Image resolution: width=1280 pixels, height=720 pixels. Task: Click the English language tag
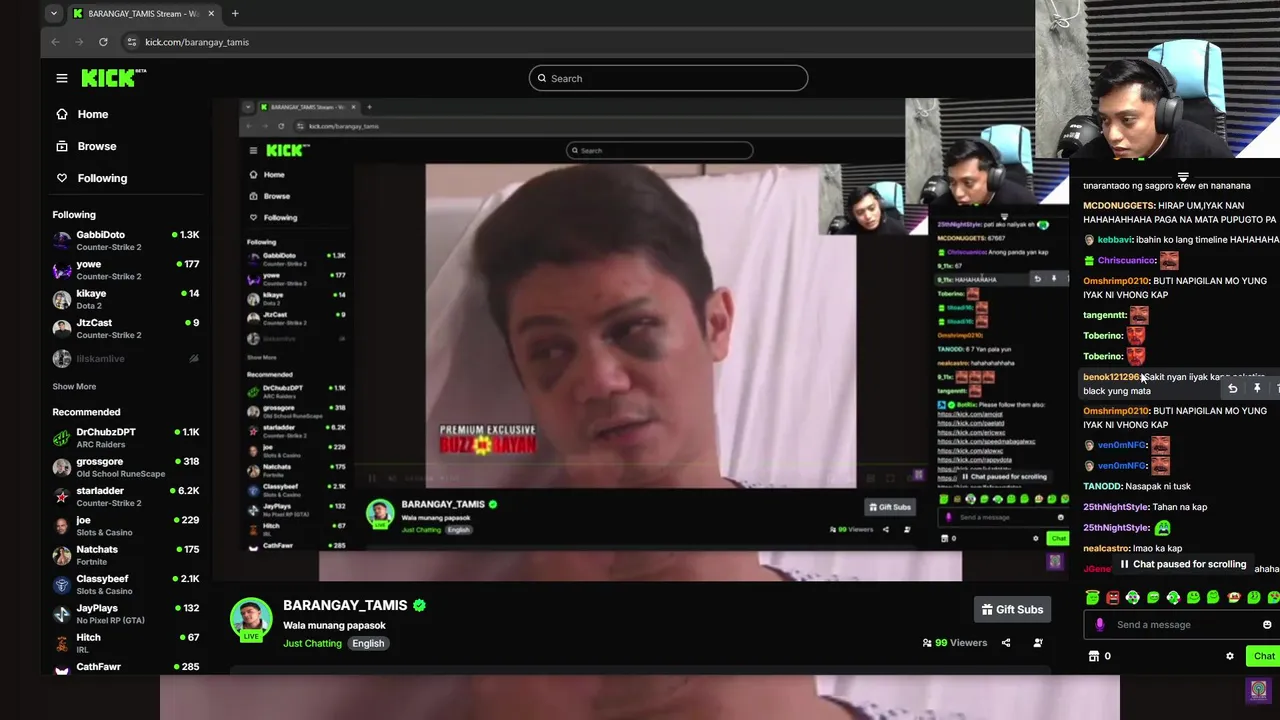tap(368, 643)
